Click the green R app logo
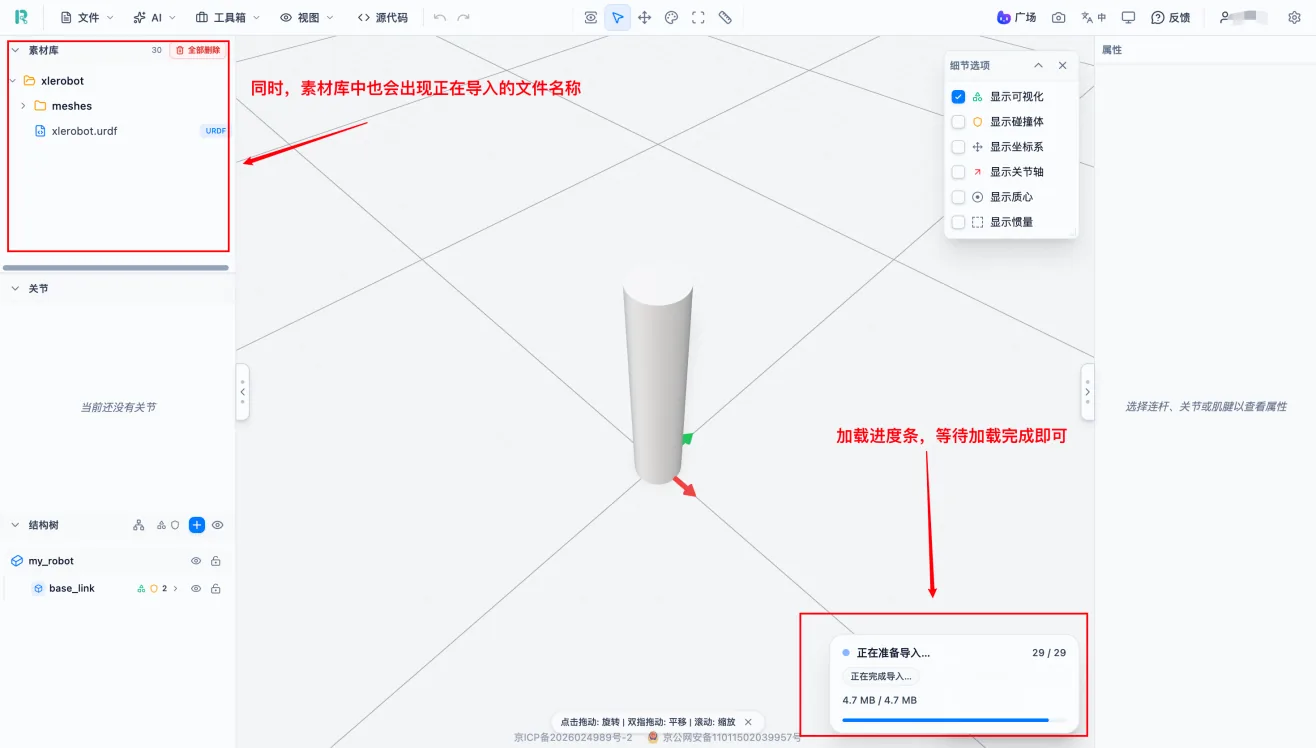The image size is (1316, 748). pos(21,17)
